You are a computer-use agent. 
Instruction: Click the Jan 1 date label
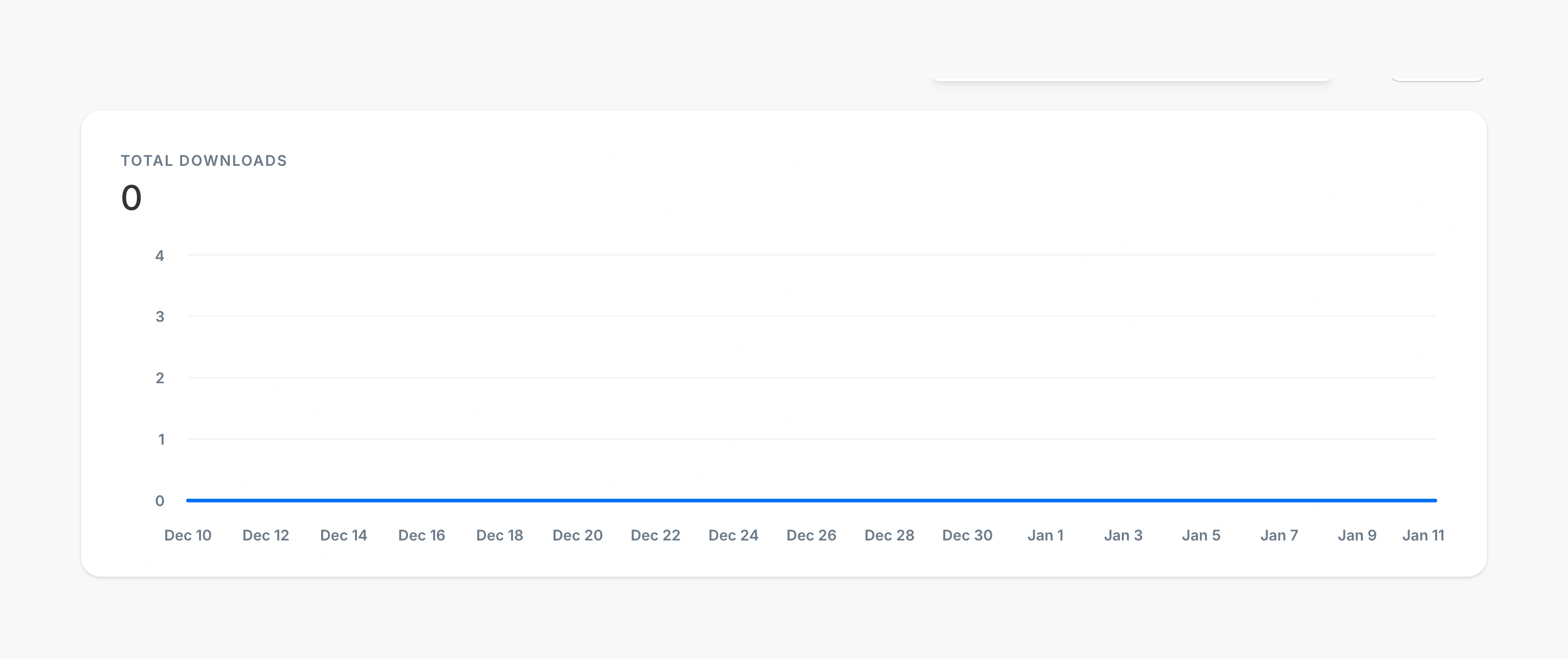tap(1045, 536)
